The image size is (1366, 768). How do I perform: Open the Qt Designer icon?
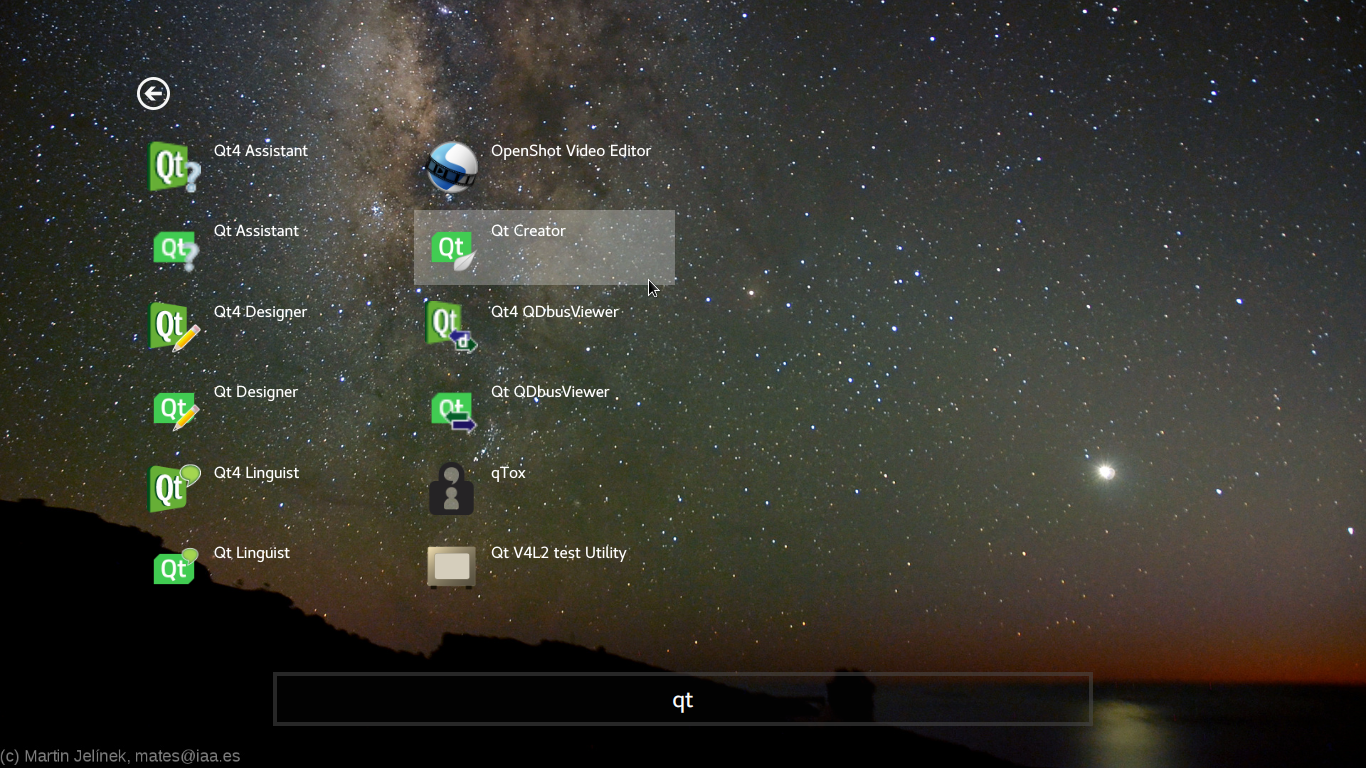(x=175, y=409)
